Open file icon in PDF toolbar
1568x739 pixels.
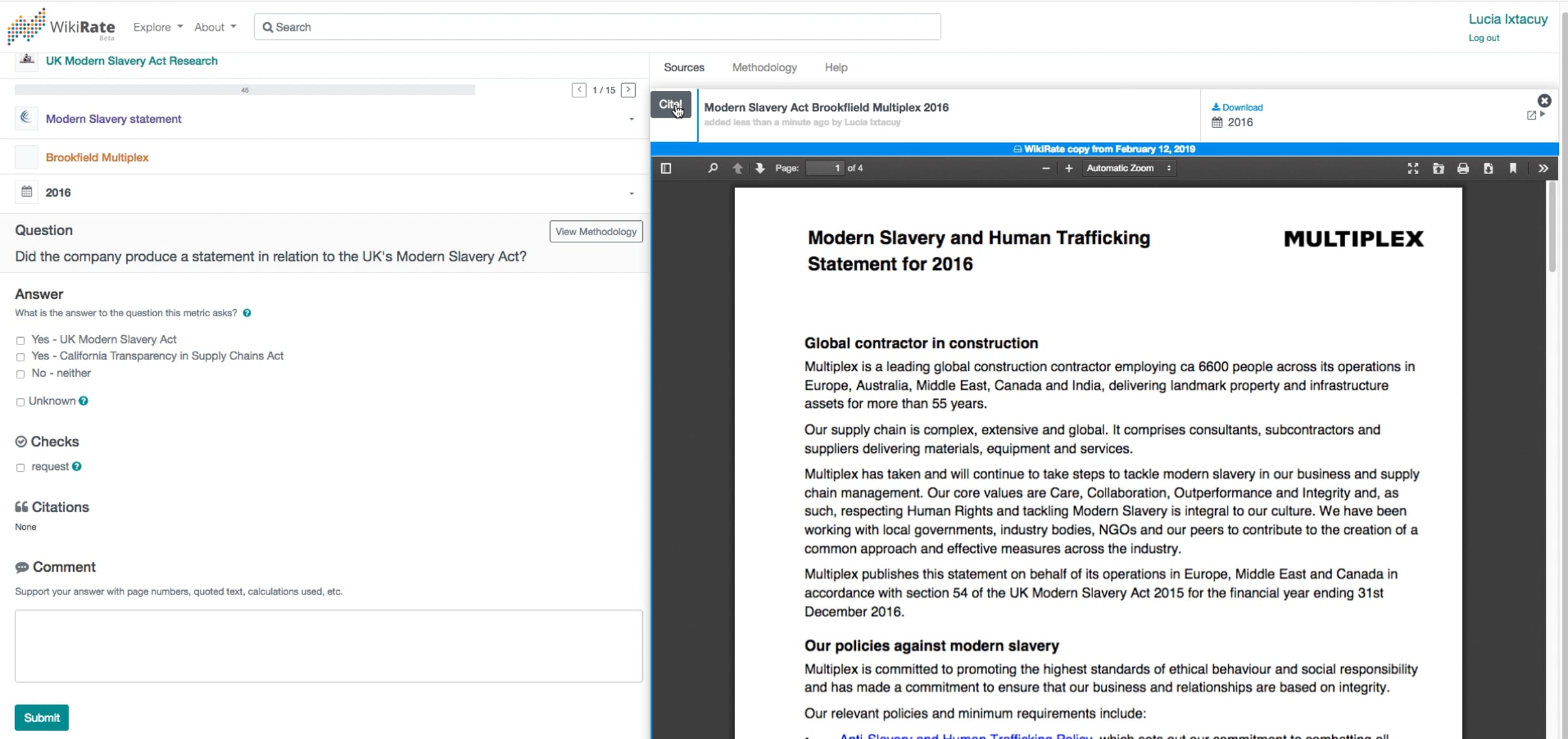click(x=1438, y=168)
